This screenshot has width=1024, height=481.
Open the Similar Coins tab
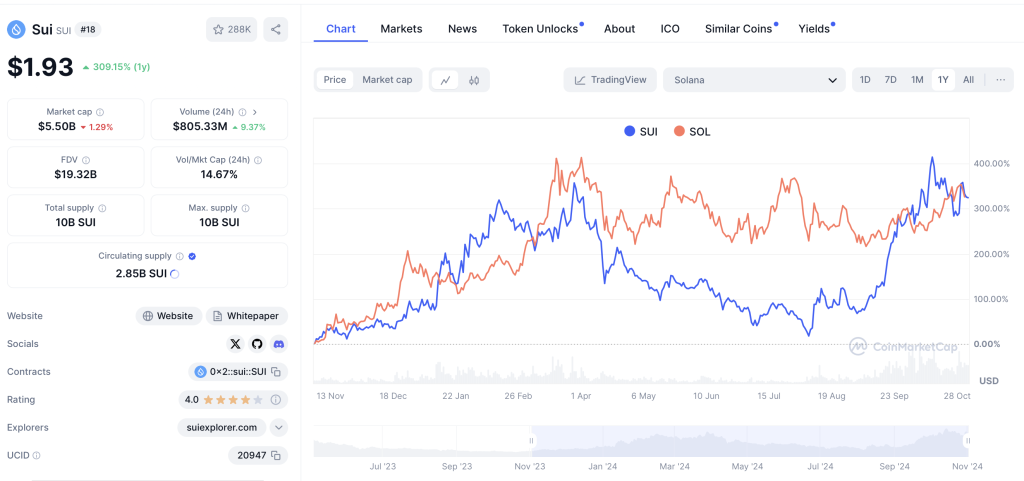coord(739,29)
